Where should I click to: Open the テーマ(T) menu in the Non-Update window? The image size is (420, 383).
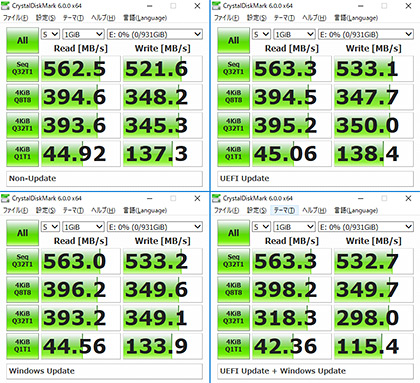click(x=73, y=18)
